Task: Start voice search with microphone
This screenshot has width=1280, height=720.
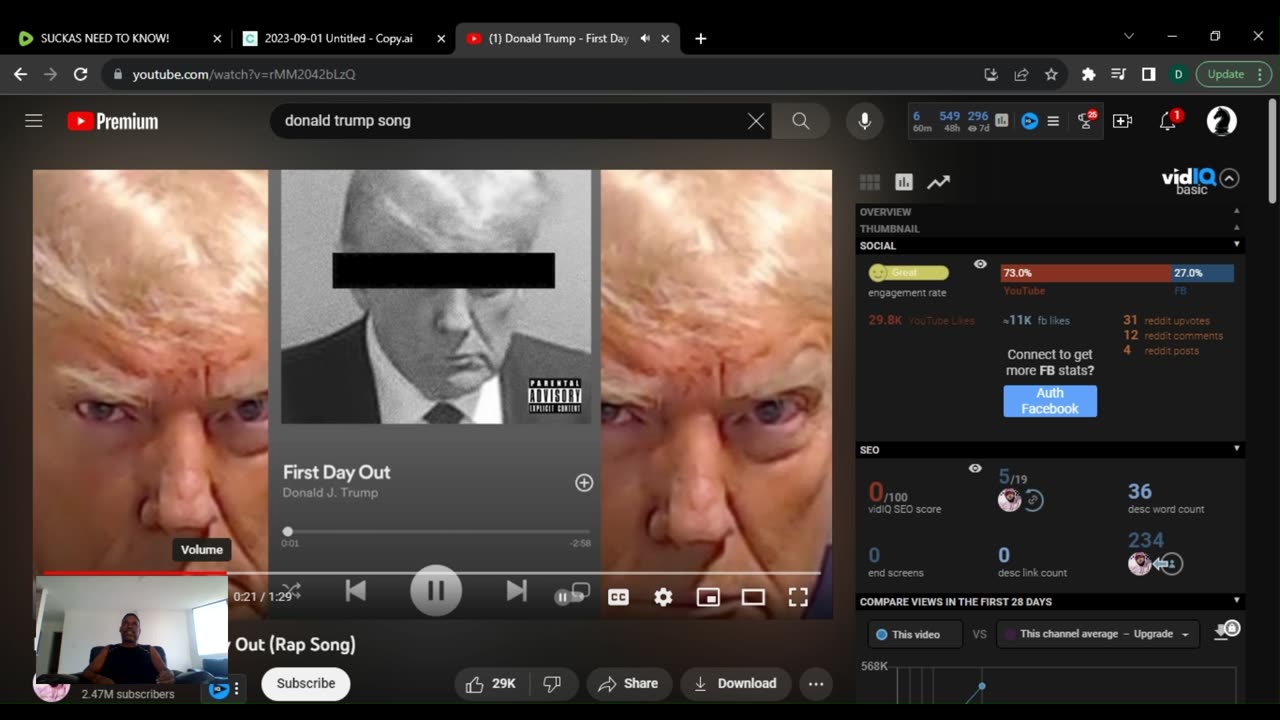Action: coord(865,121)
